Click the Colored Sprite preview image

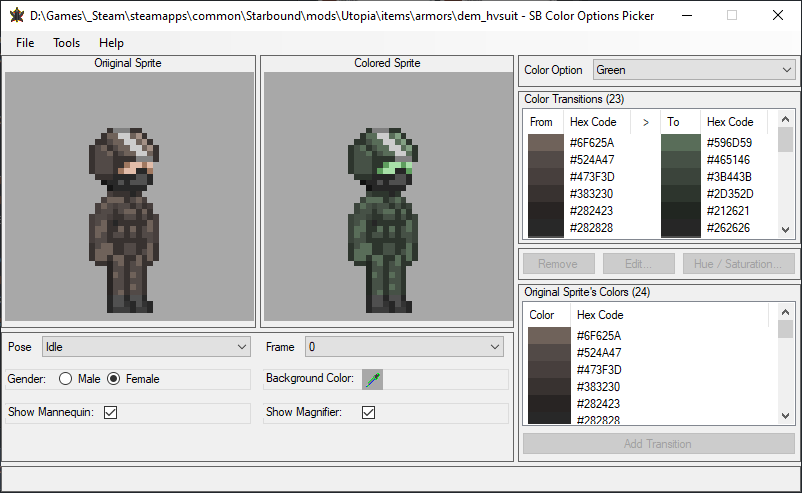(x=388, y=196)
